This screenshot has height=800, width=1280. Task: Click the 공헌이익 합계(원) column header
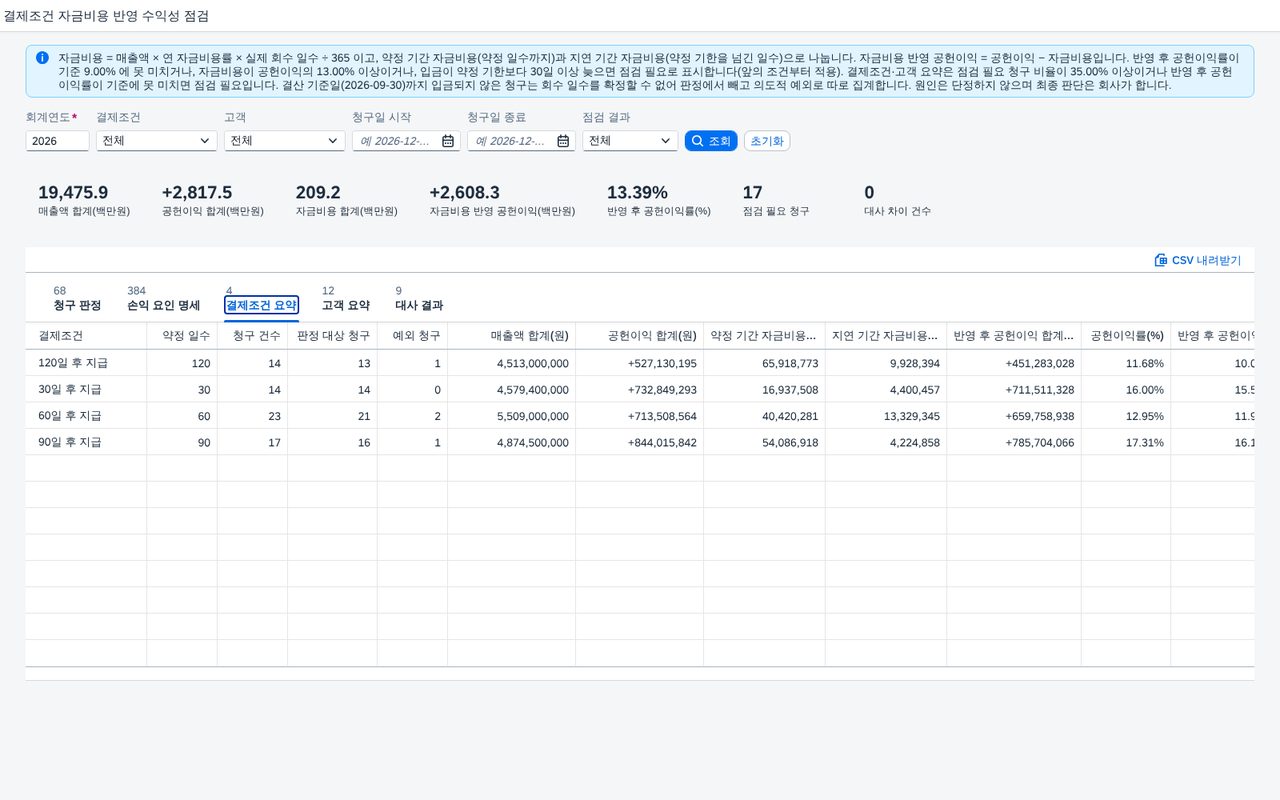tap(639, 336)
